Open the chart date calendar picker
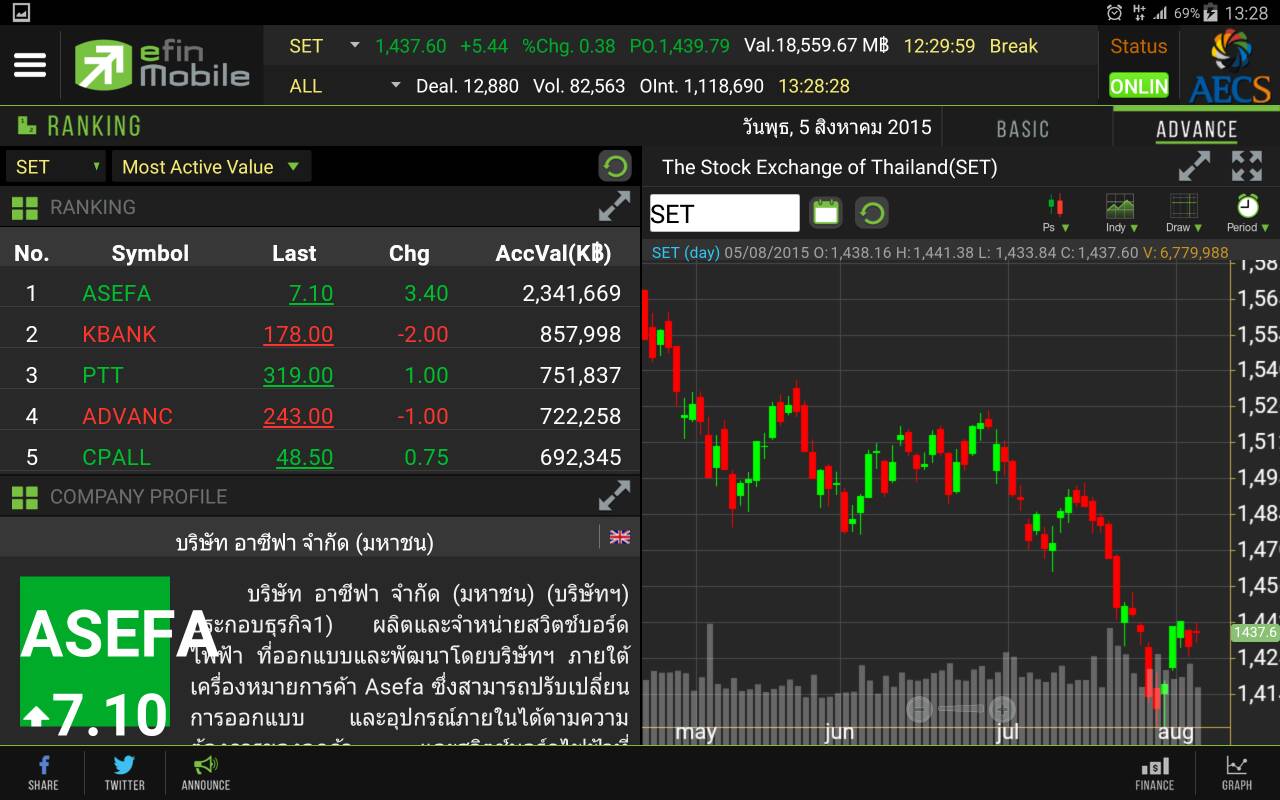1280x800 pixels. coord(826,212)
